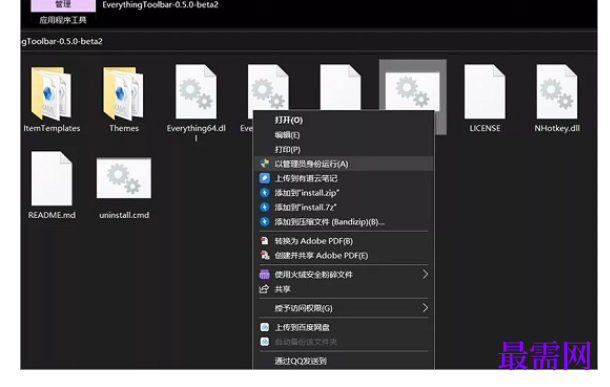Click the create and share Adobe PDF icon
Image resolution: width=610 pixels, height=387 pixels.
(265, 255)
